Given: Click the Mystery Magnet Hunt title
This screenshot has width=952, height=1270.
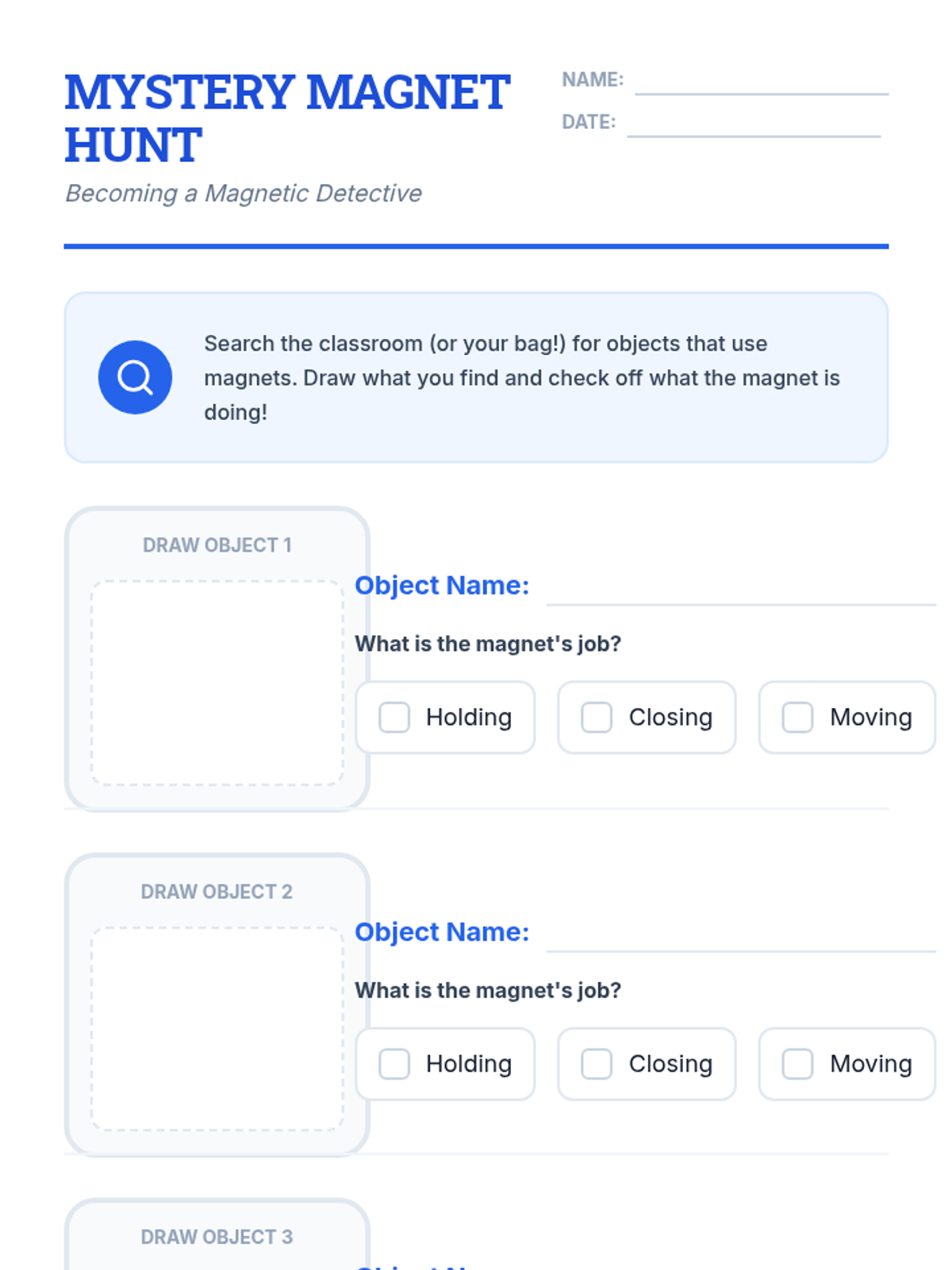Looking at the screenshot, I should click(x=287, y=118).
